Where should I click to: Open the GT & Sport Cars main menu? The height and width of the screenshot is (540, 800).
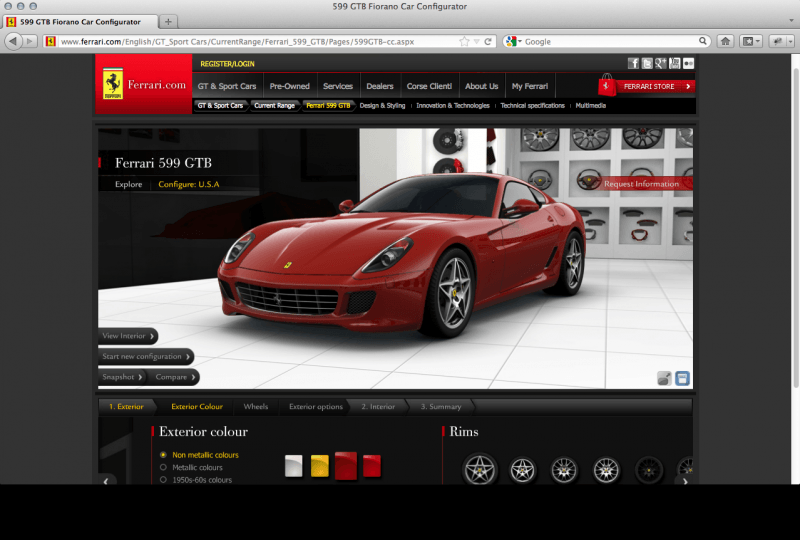click(227, 86)
